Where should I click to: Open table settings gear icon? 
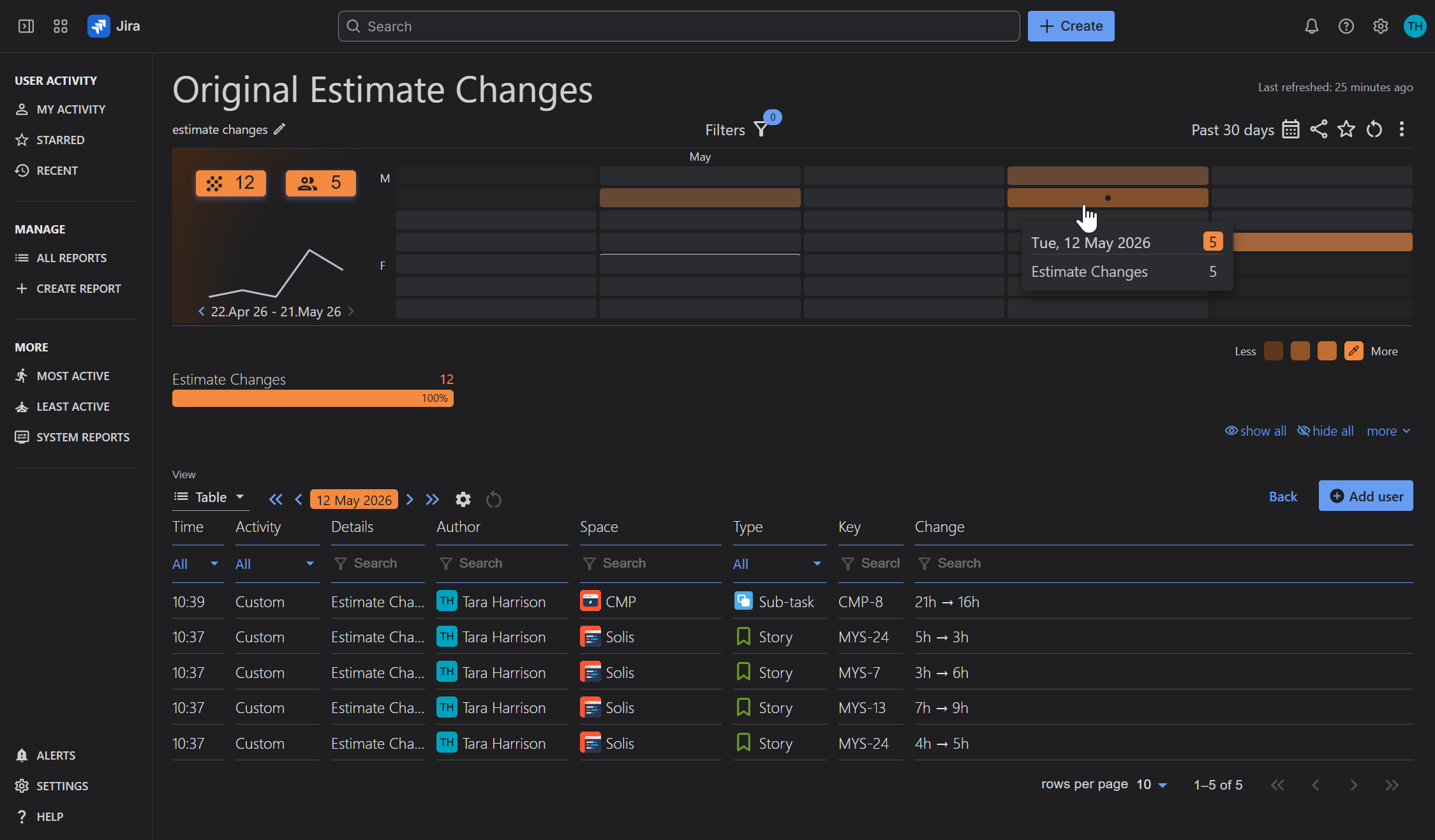463,499
